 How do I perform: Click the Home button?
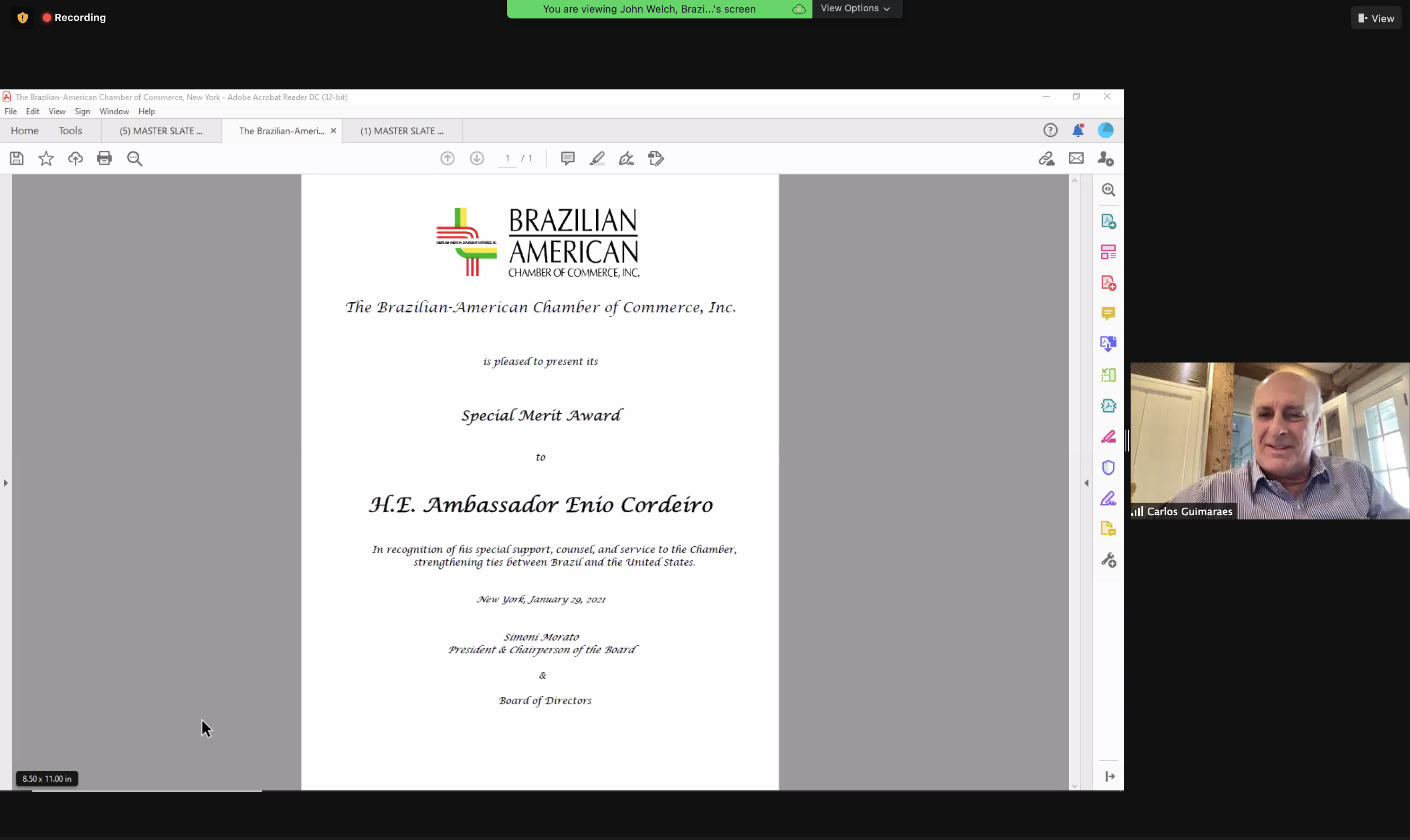pyautogui.click(x=24, y=131)
